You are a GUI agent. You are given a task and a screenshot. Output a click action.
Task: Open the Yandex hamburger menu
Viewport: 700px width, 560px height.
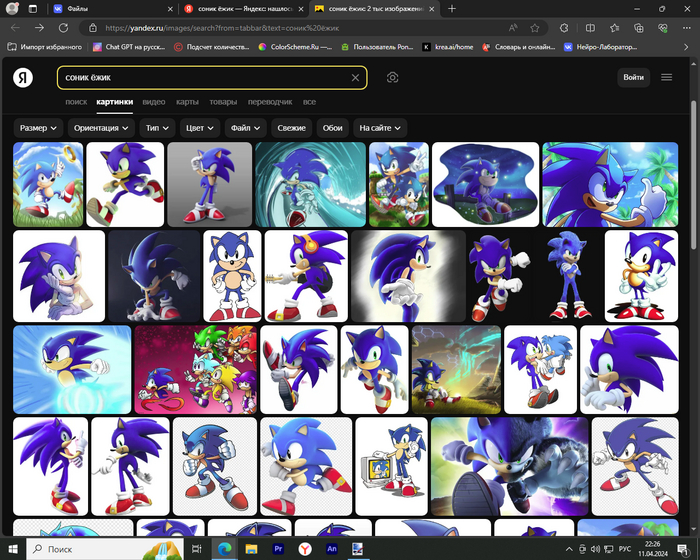click(x=667, y=78)
